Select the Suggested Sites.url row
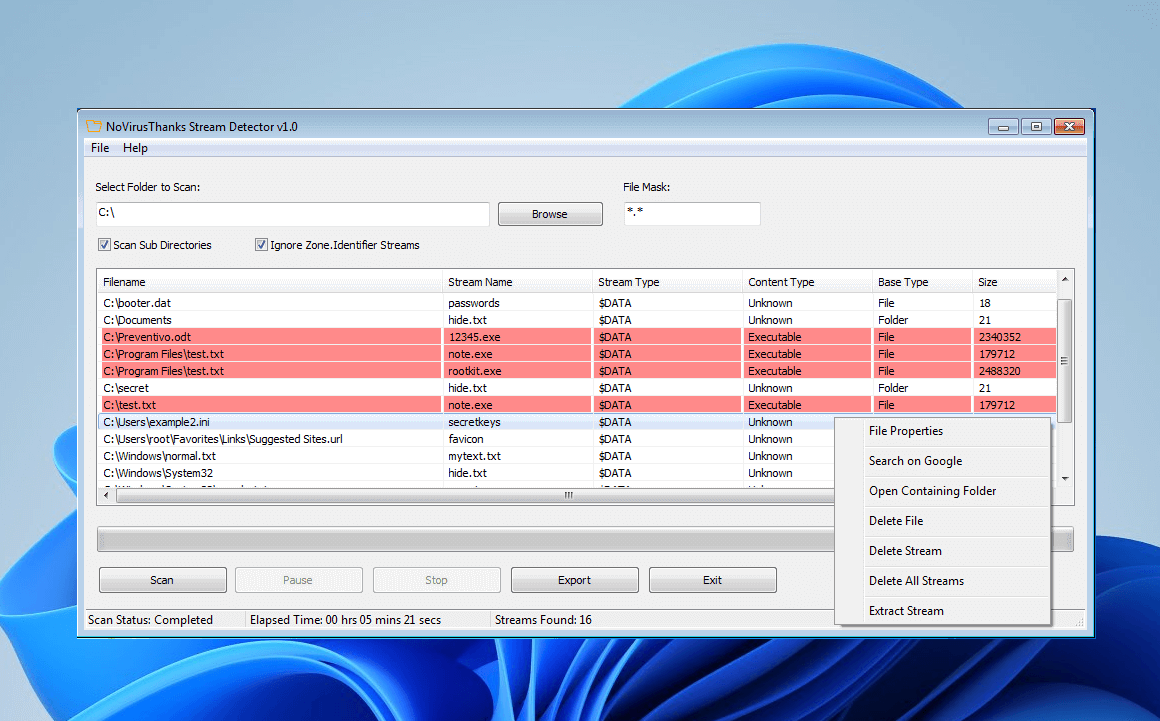This screenshot has height=721, width=1160. (466, 439)
